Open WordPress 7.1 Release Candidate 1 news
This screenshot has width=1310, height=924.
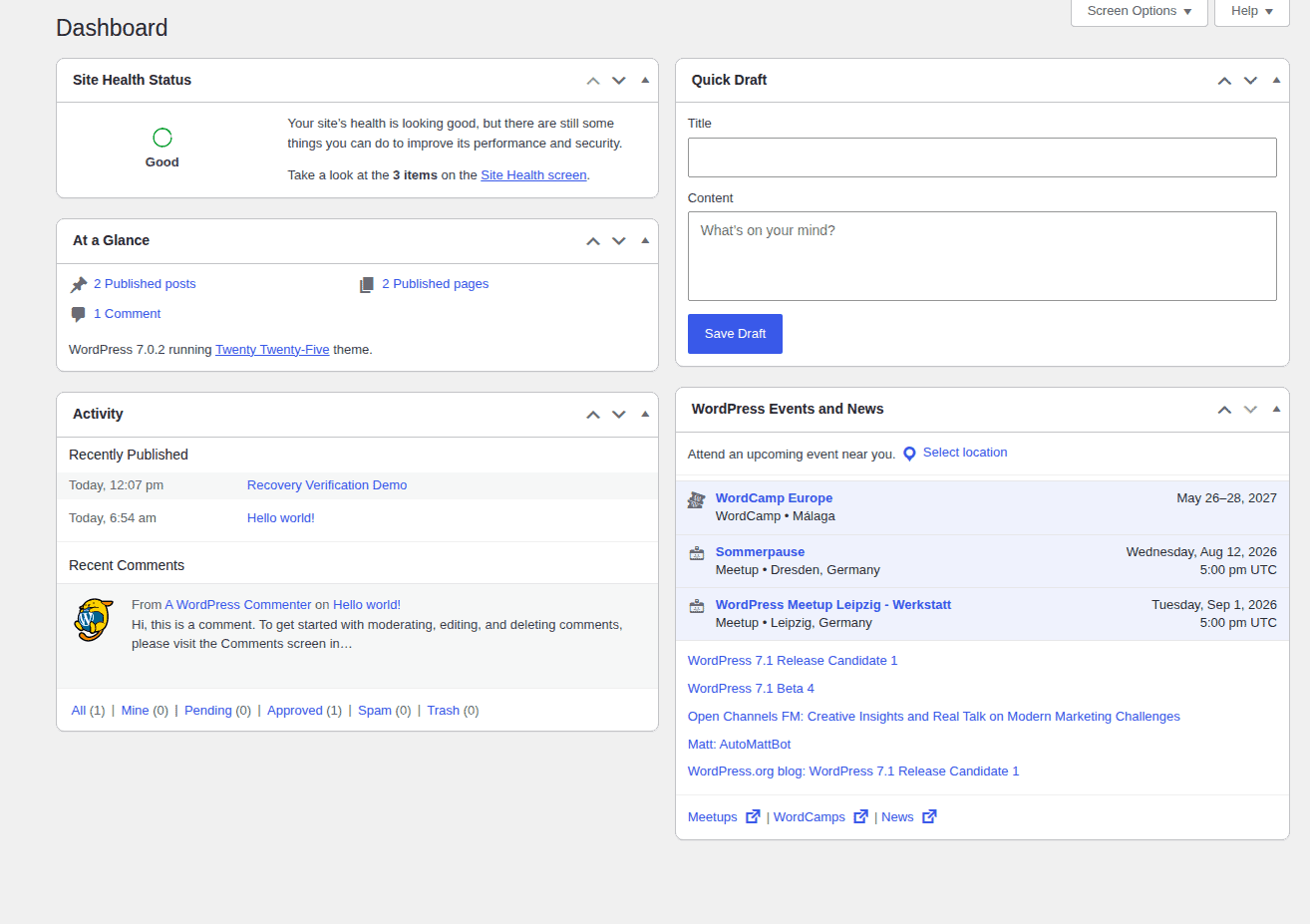(x=793, y=661)
